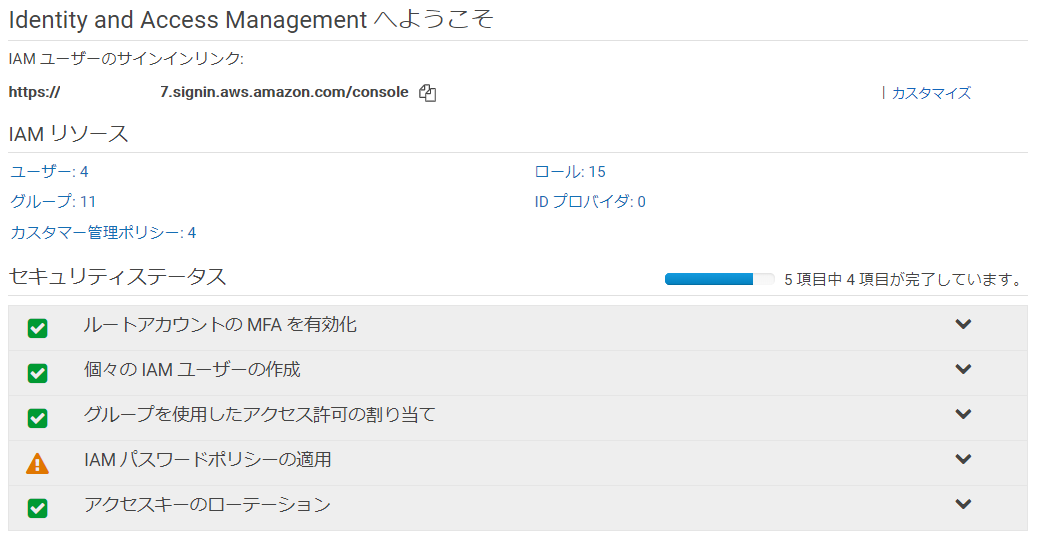Open the カスタマイズ link
This screenshot has height=553, width=1049.
pyautogui.click(x=931, y=93)
